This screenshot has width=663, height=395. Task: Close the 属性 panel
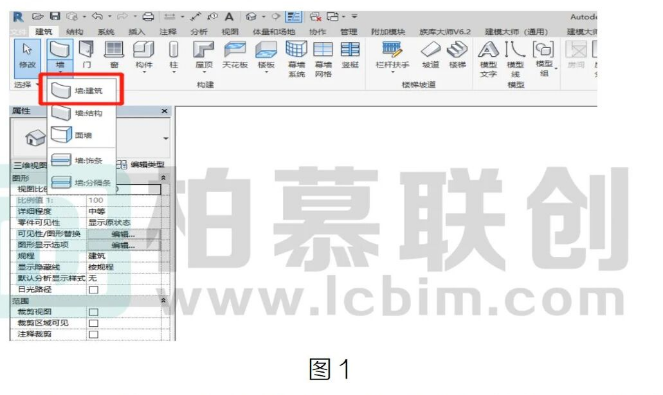tap(164, 111)
